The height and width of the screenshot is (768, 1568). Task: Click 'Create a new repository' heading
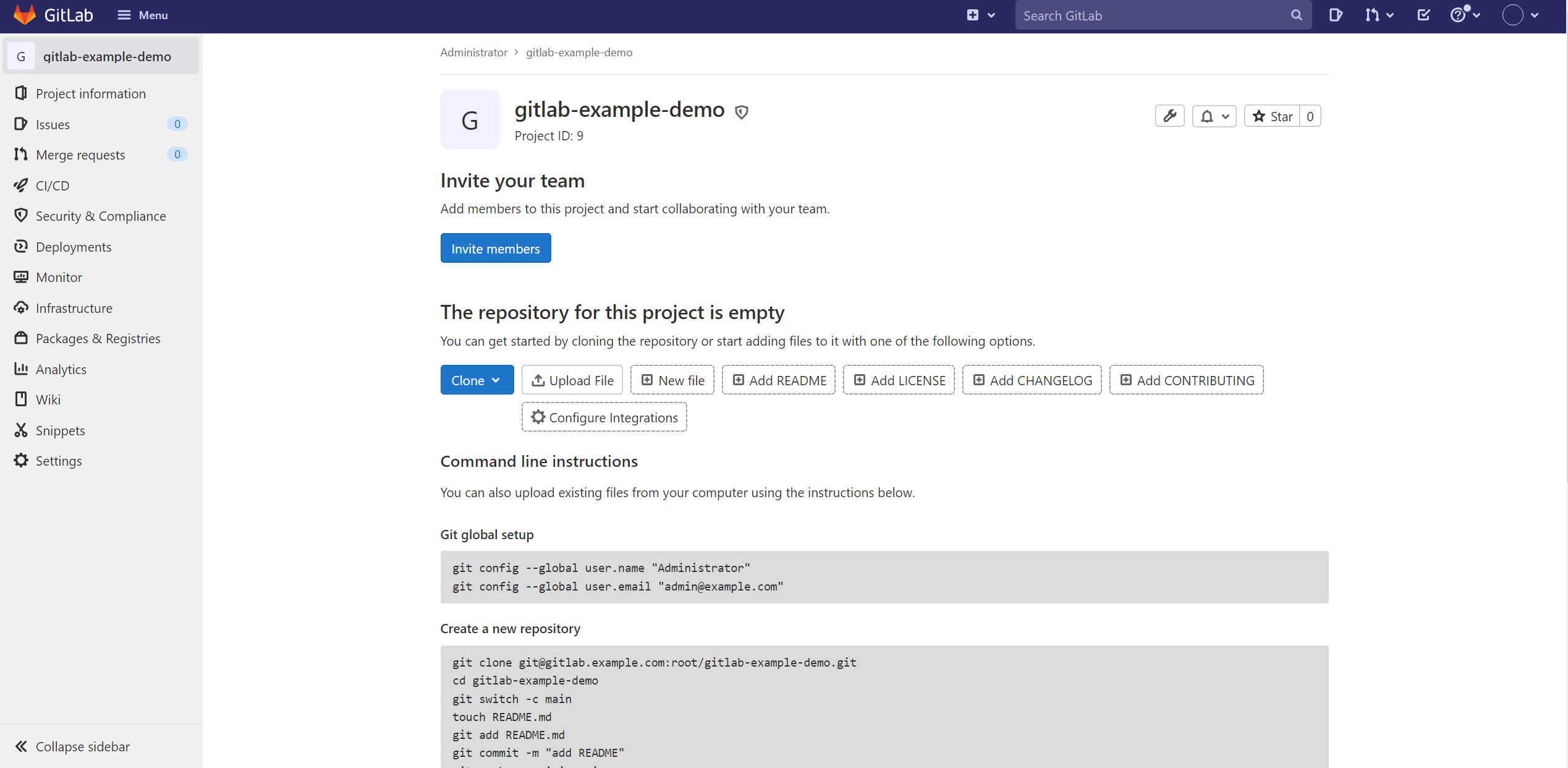511,628
